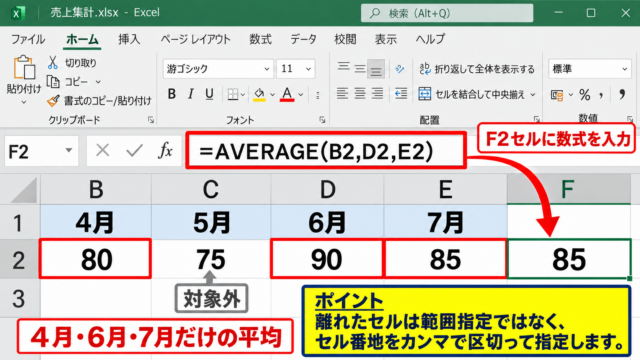Click the search magnifier icon
This screenshot has height=360, width=640.
tap(374, 13)
